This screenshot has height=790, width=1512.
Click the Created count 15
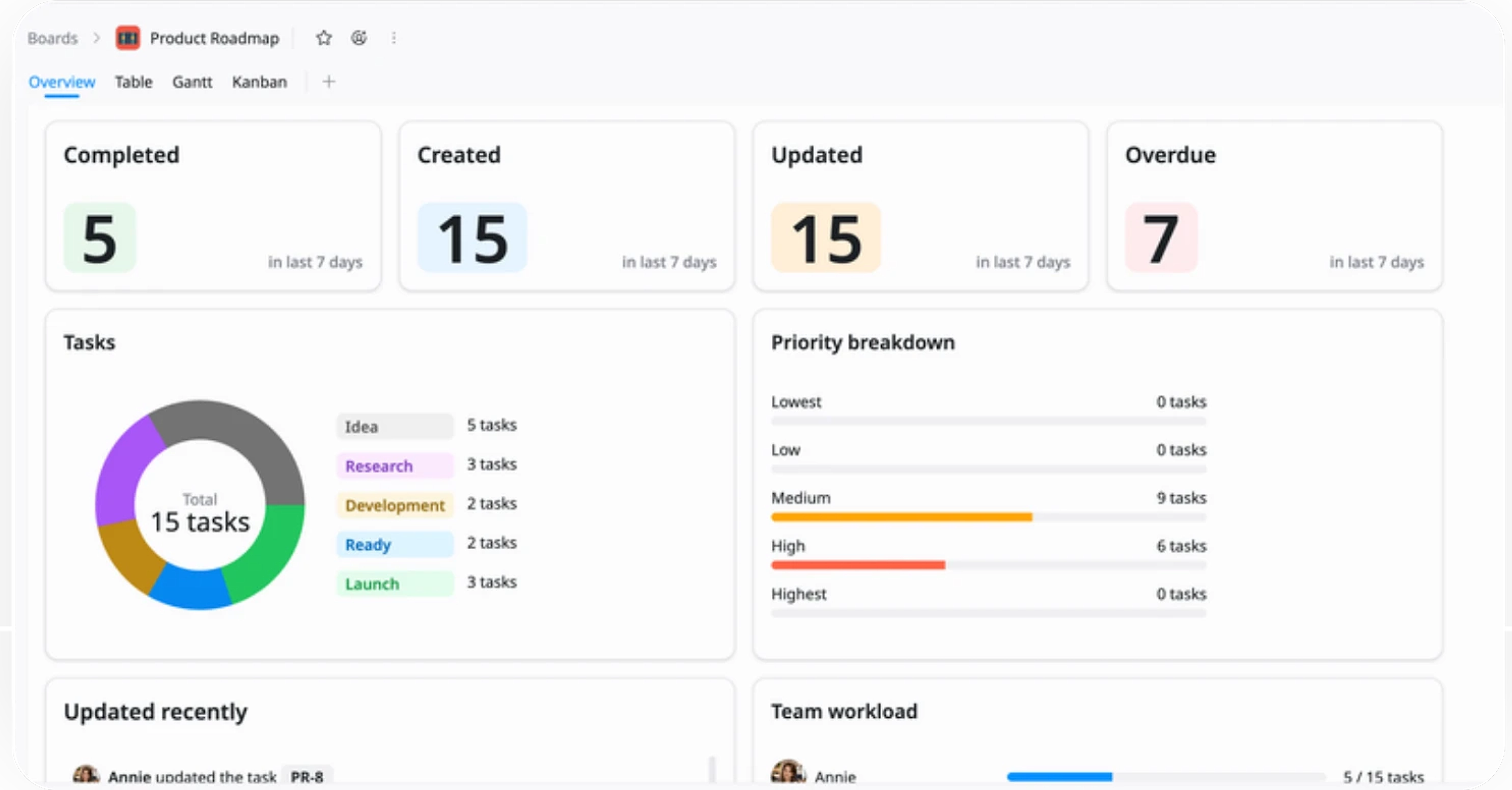click(472, 238)
